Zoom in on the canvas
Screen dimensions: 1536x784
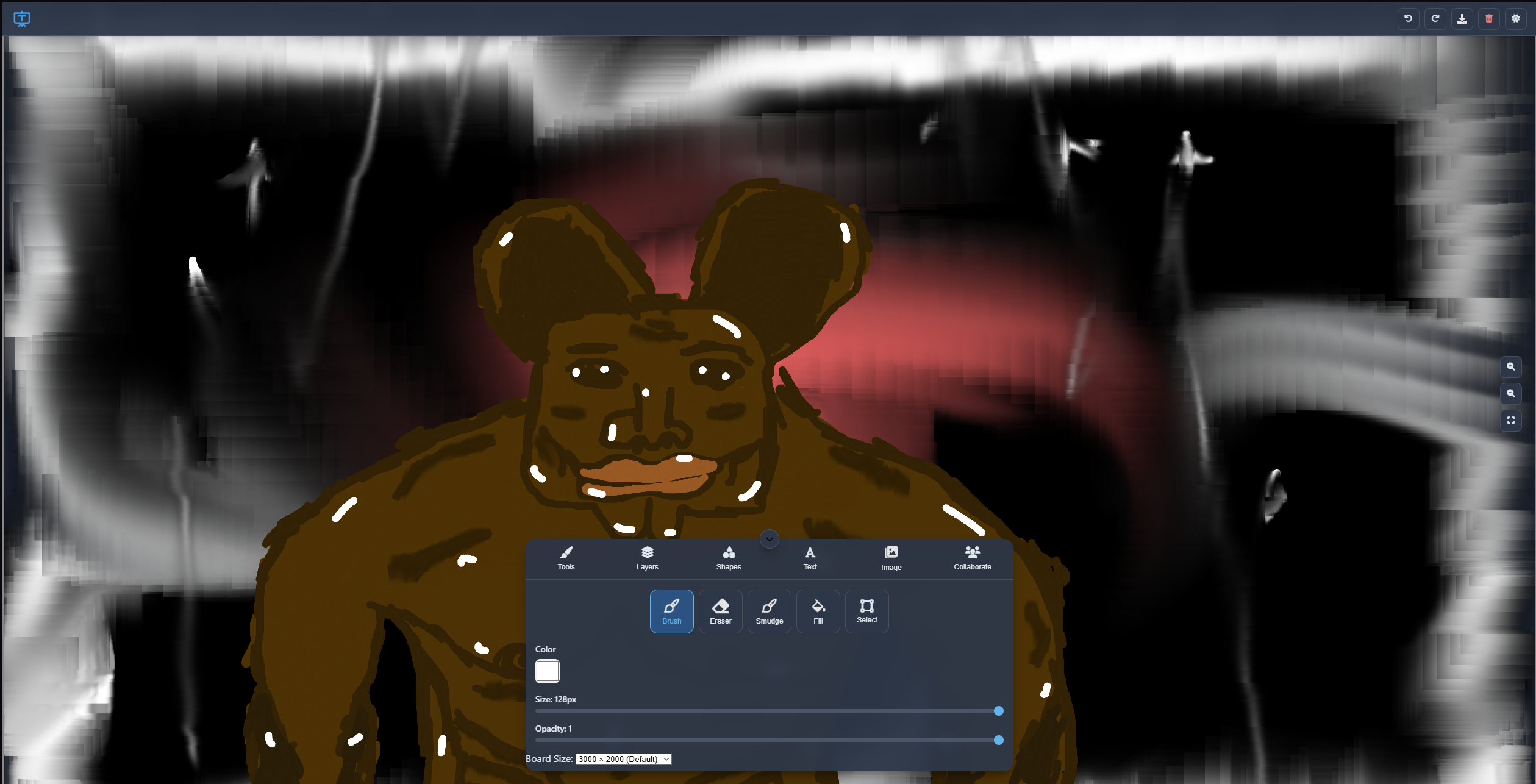pos(1510,366)
